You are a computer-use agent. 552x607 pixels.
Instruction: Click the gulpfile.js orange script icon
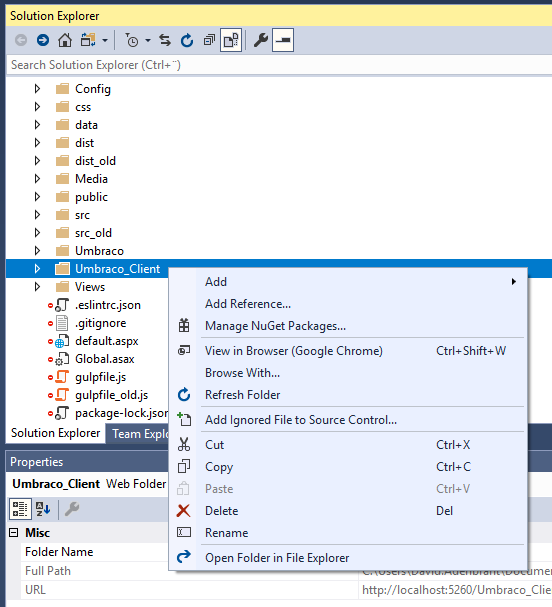62,377
